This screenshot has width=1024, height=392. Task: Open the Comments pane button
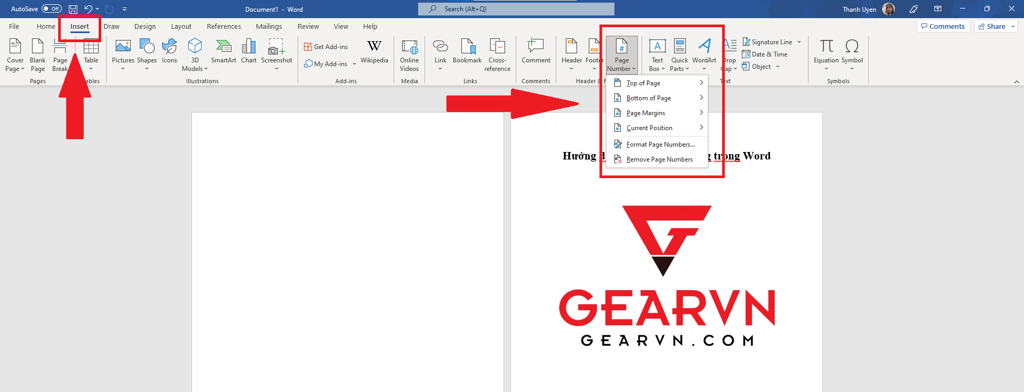(x=943, y=26)
